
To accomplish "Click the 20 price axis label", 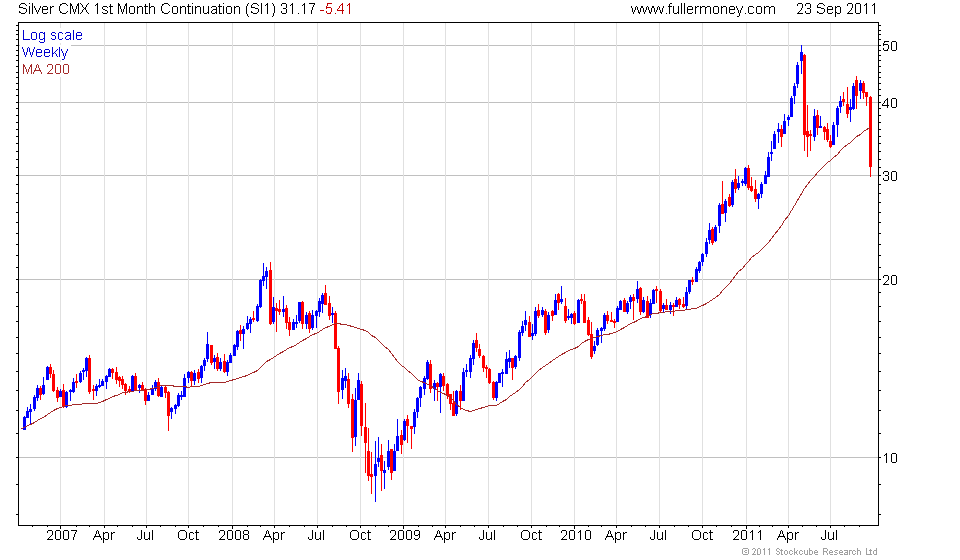I will 890,280.
